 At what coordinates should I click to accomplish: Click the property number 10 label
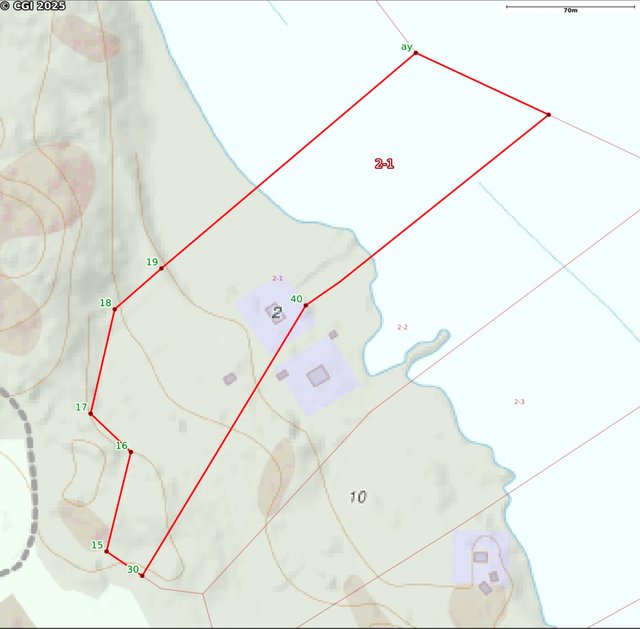pos(358,496)
